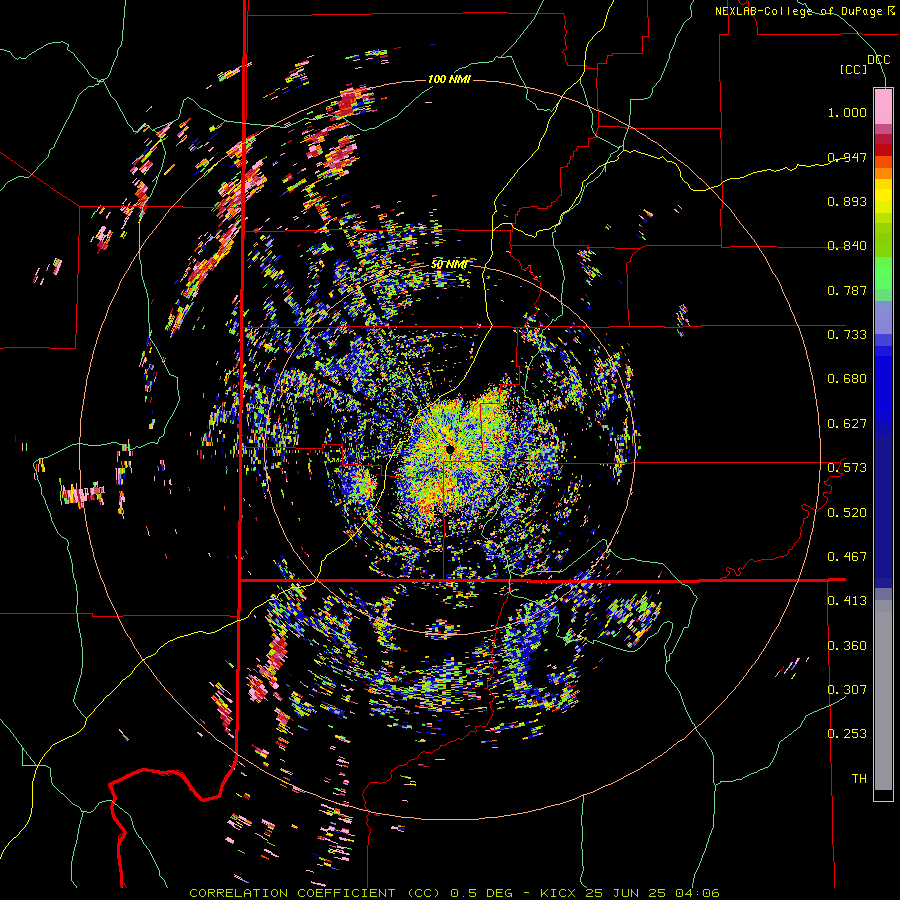Image resolution: width=900 pixels, height=900 pixels.
Task: Click the 0.787 scale value
Action: point(847,290)
